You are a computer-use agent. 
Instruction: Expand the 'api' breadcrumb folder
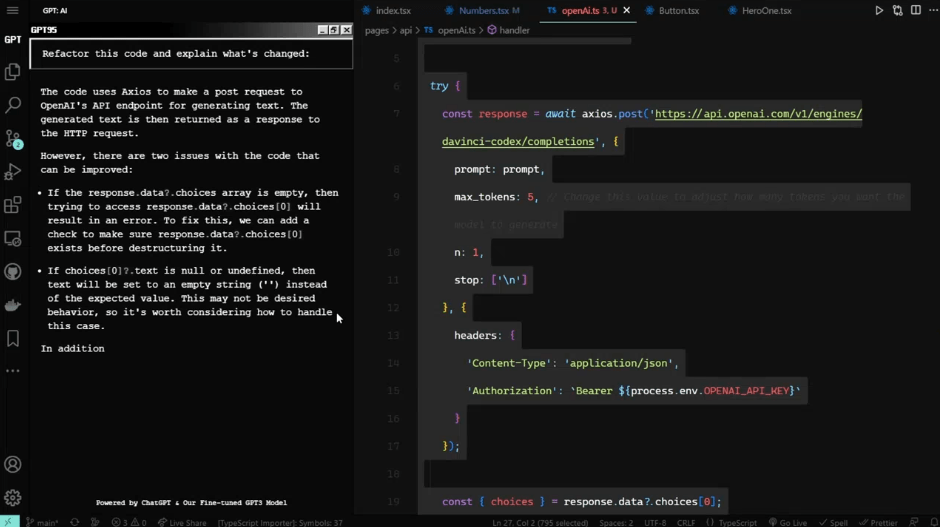406,31
